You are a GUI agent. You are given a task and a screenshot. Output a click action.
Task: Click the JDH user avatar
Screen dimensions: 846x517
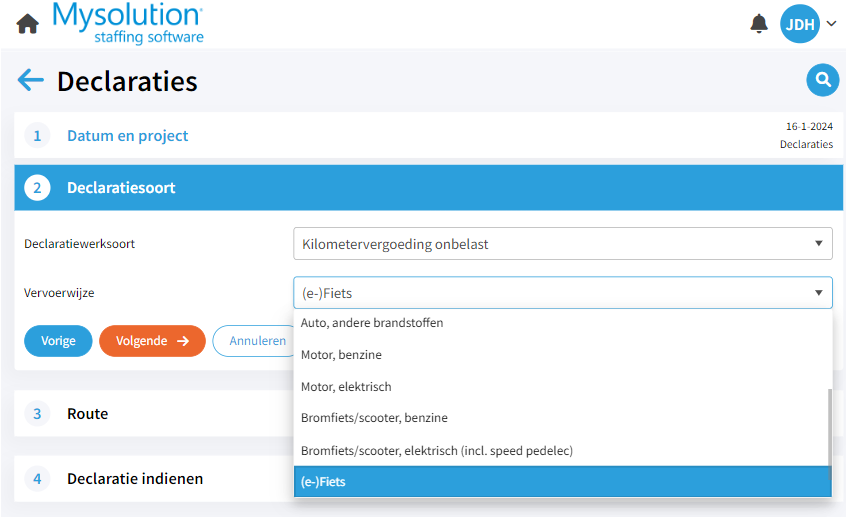[x=799, y=24]
